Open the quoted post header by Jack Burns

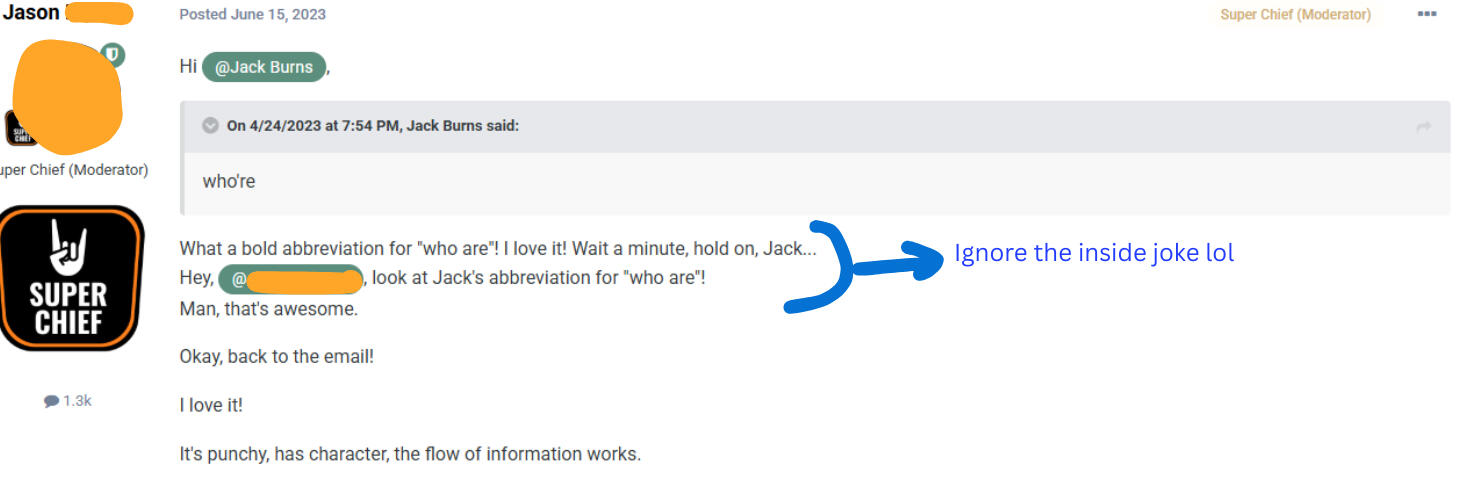point(373,126)
